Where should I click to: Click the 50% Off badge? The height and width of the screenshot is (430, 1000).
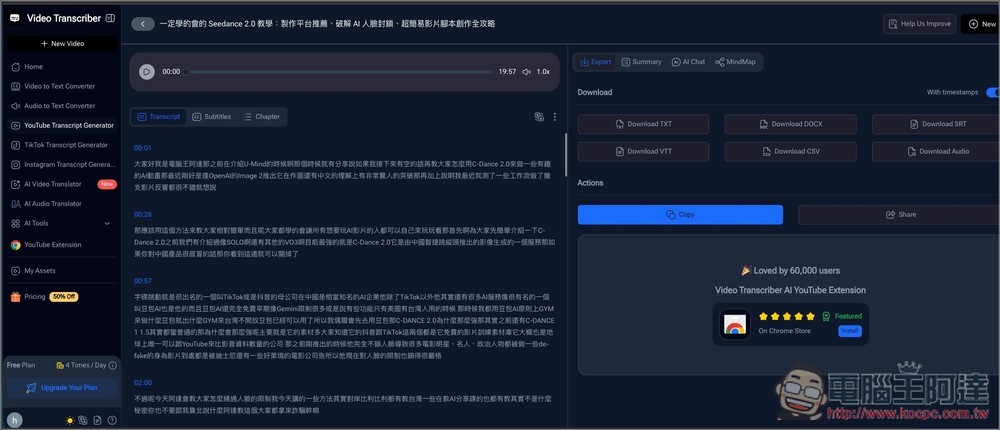pyautogui.click(x=64, y=297)
